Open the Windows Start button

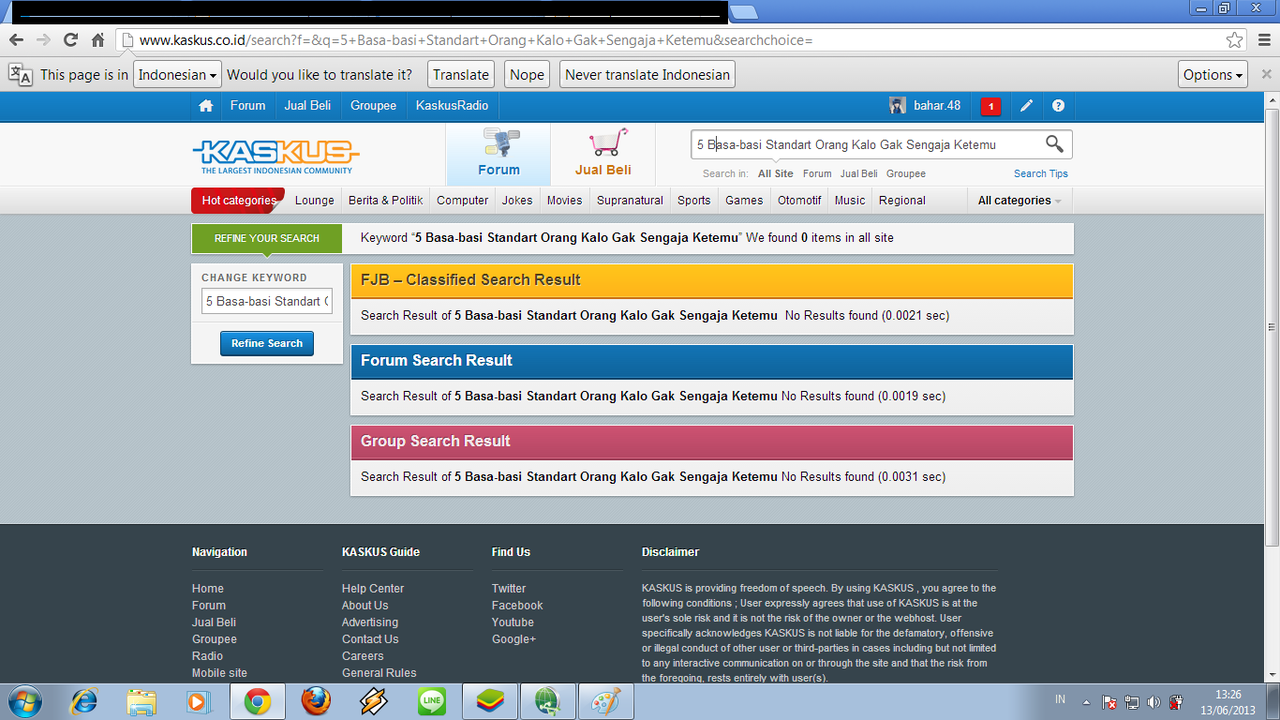coord(24,701)
